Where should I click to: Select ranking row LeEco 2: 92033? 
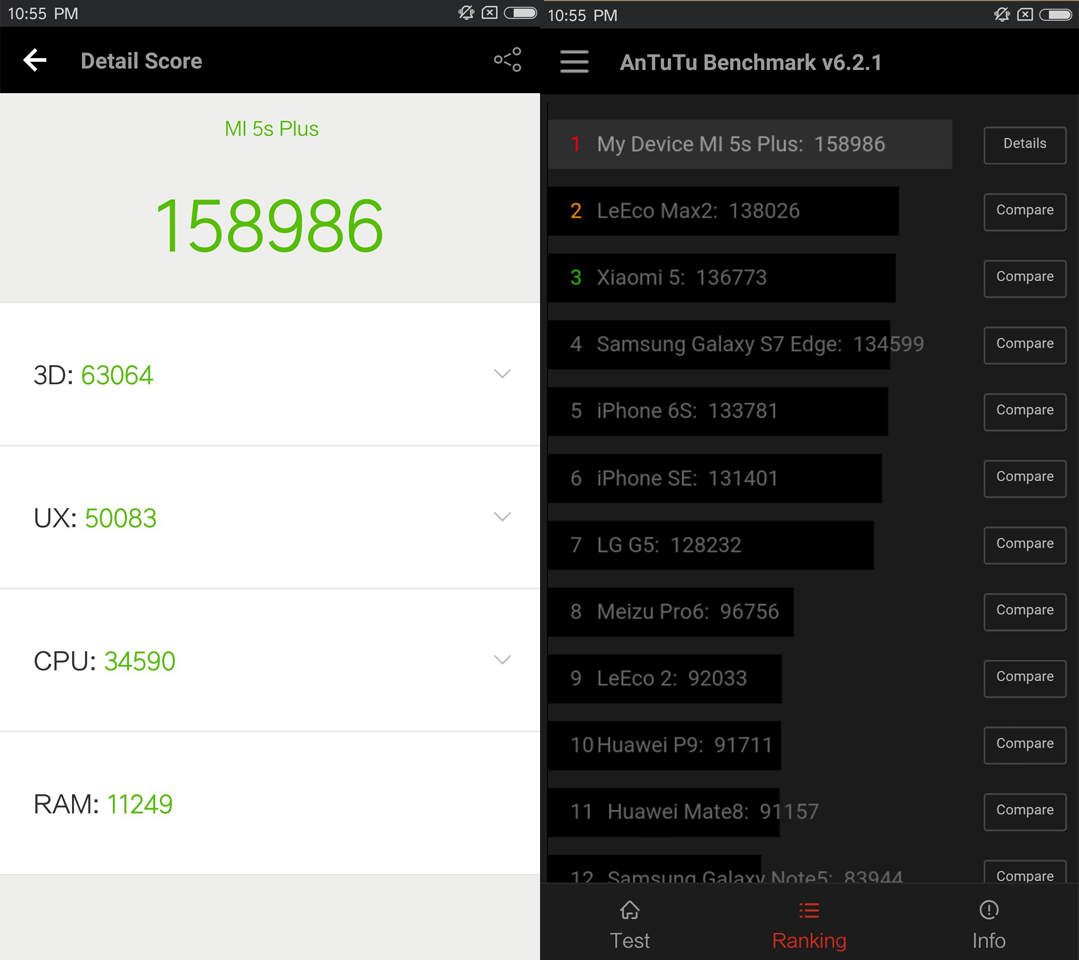[665, 679]
